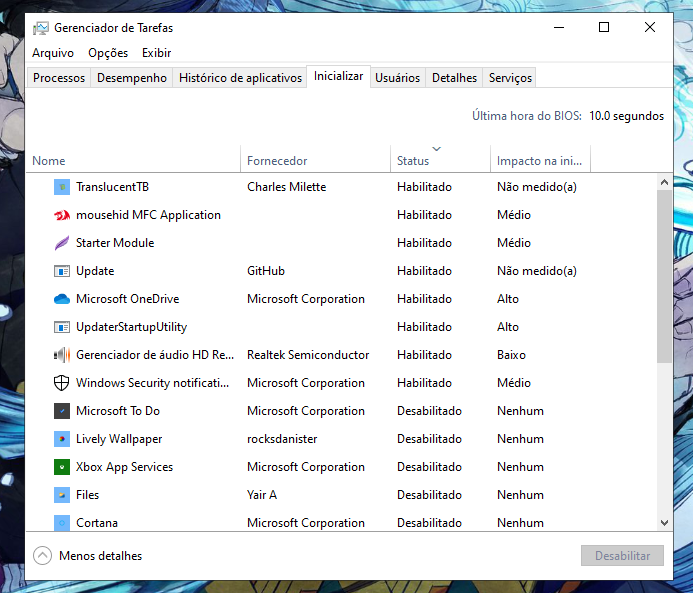Click the Starter Module feather icon
The image size is (693, 593).
coord(62,243)
